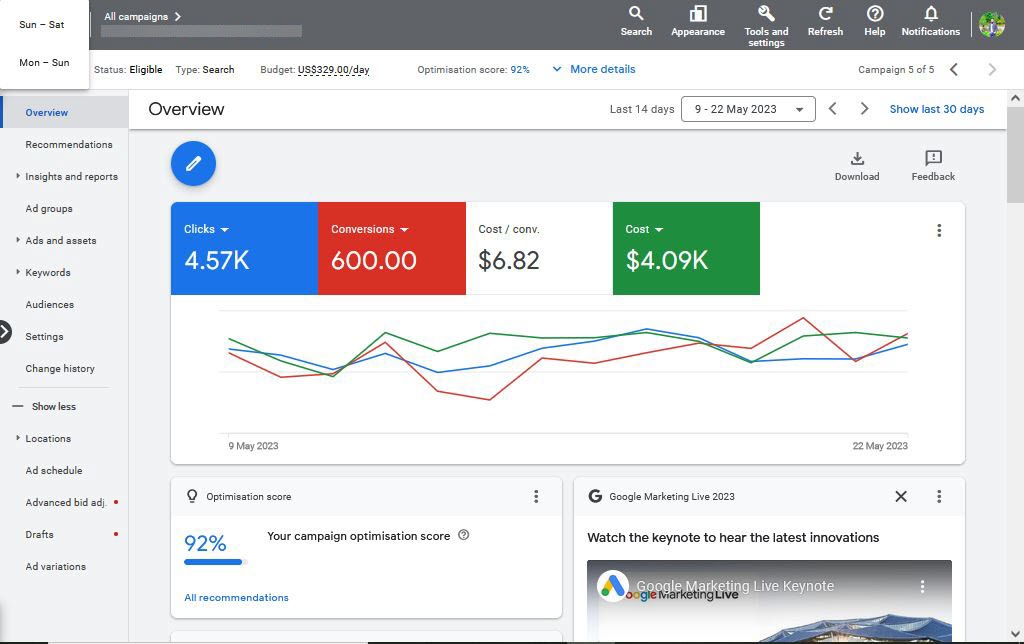The height and width of the screenshot is (644, 1024).
Task: Open Ad variations in the sidebar
Action: (x=56, y=566)
